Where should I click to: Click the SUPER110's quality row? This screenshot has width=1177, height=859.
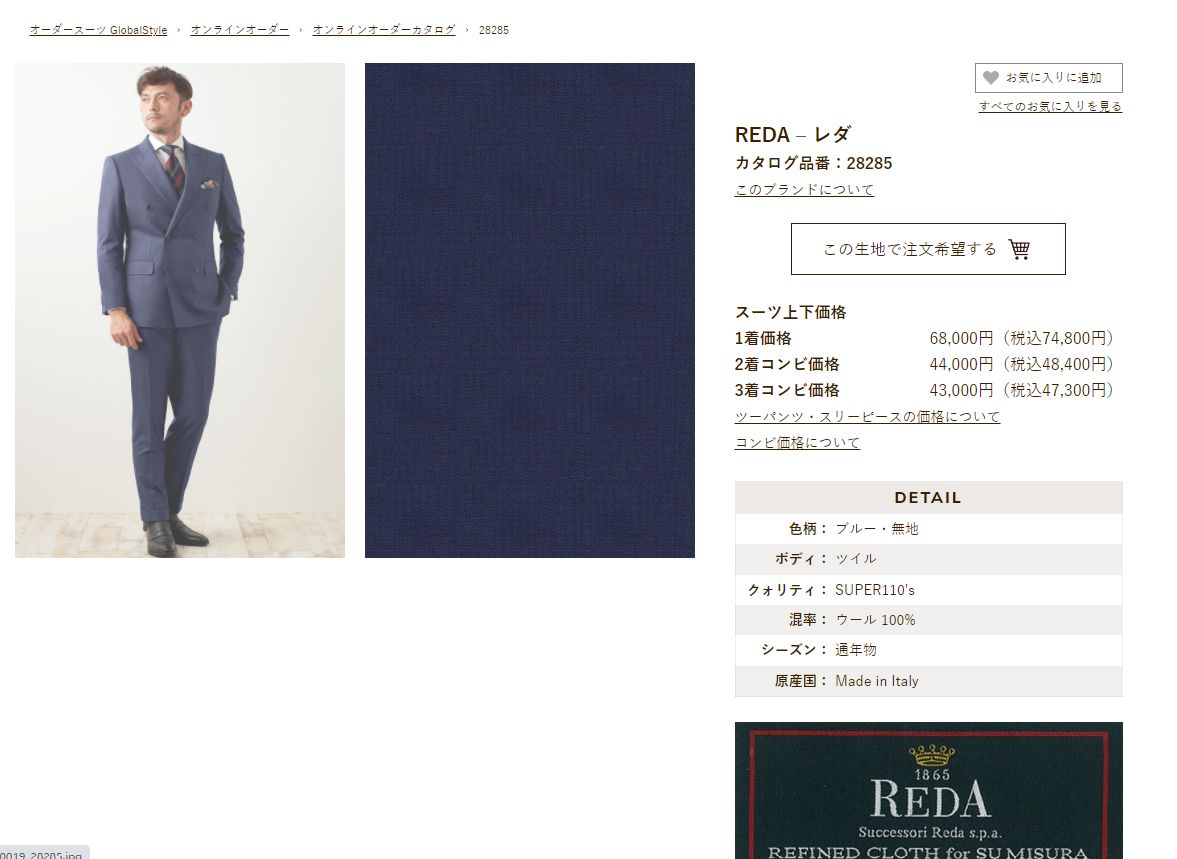(929, 590)
